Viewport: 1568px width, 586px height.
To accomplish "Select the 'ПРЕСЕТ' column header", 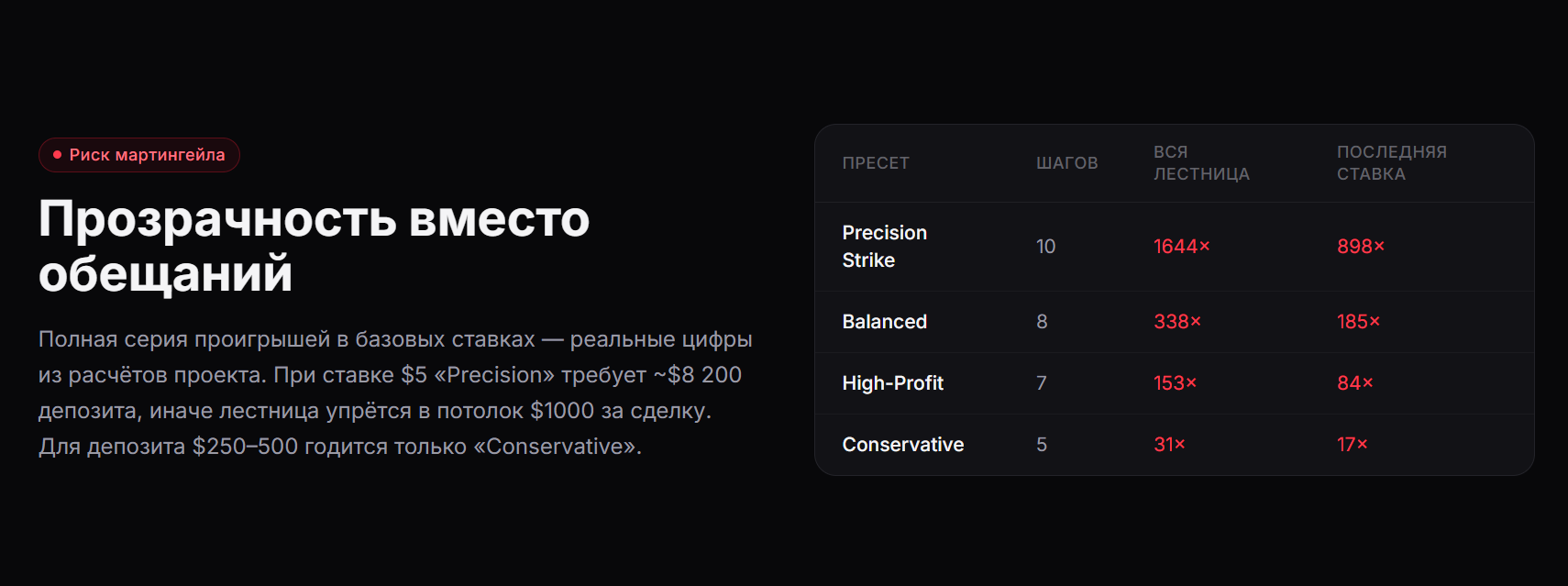I will tap(876, 163).
